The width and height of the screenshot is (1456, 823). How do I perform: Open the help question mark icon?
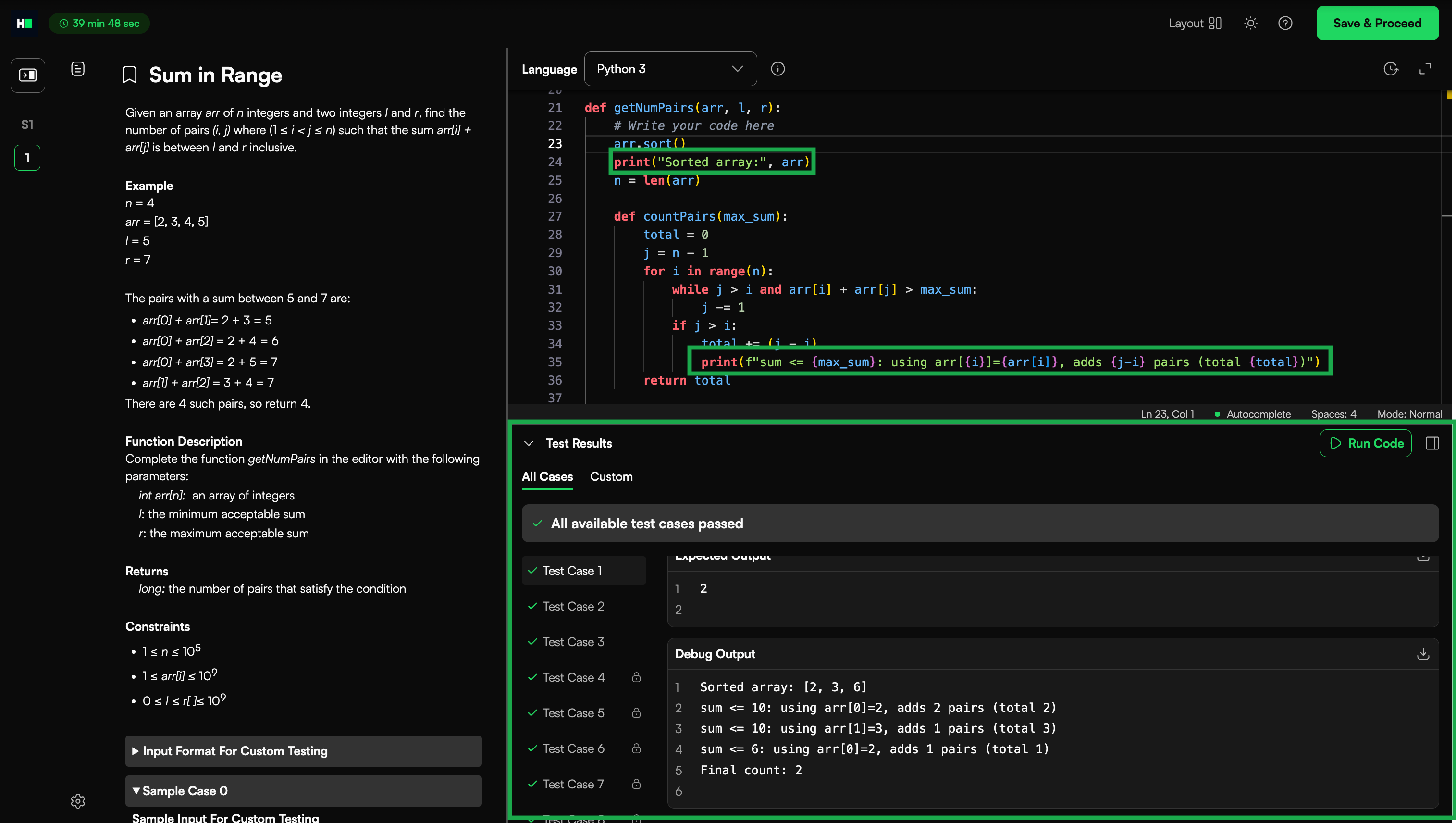coord(1285,23)
